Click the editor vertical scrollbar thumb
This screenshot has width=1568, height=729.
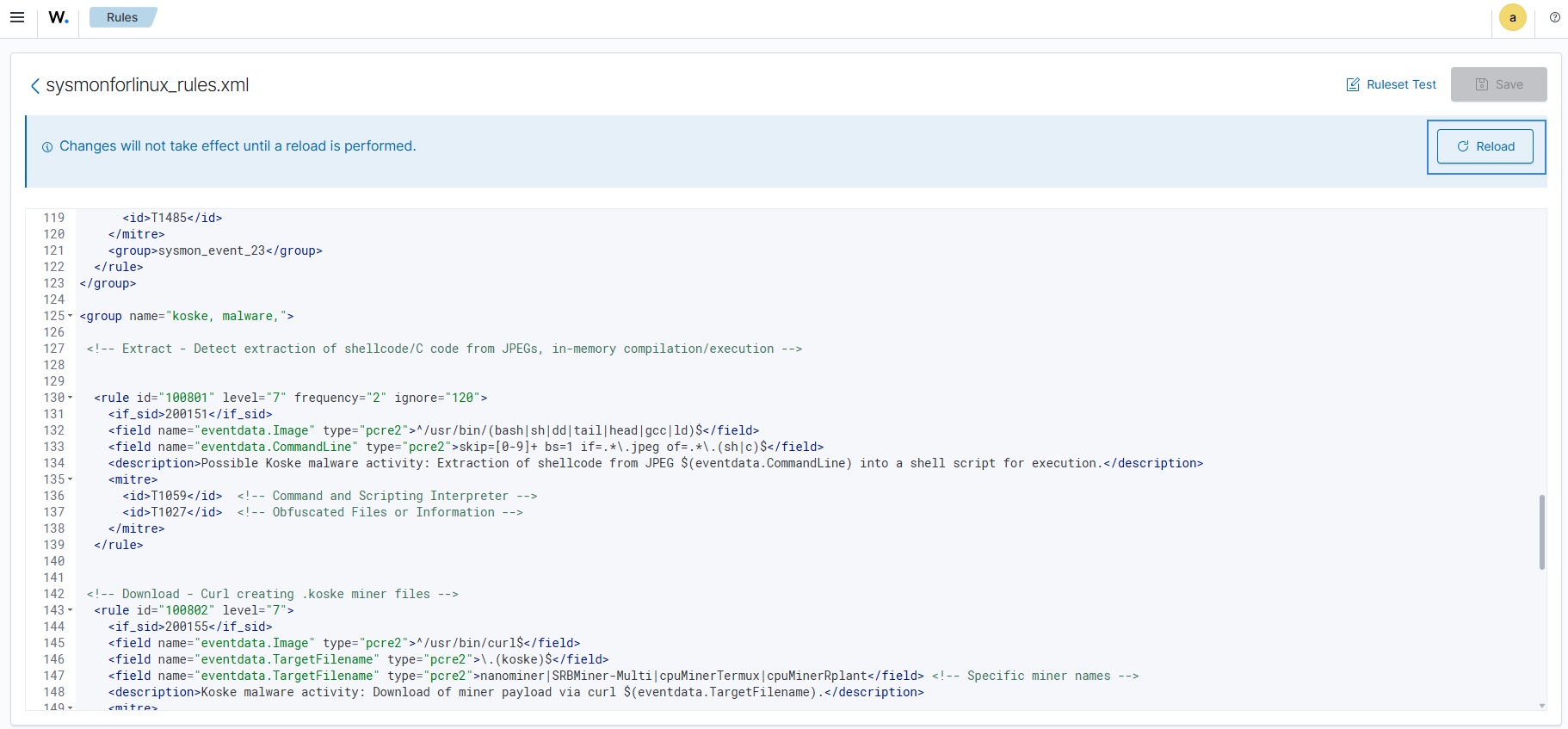pyautogui.click(x=1541, y=532)
